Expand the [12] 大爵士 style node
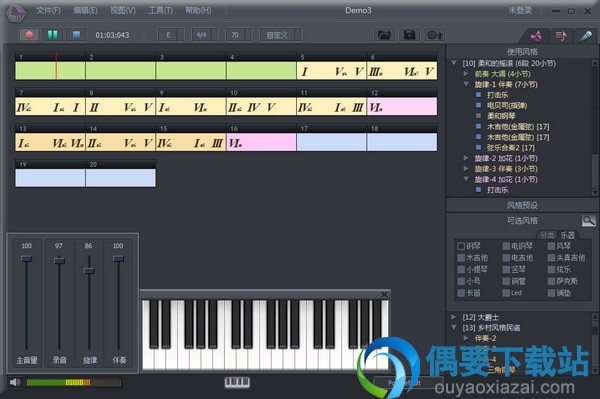 453,317
